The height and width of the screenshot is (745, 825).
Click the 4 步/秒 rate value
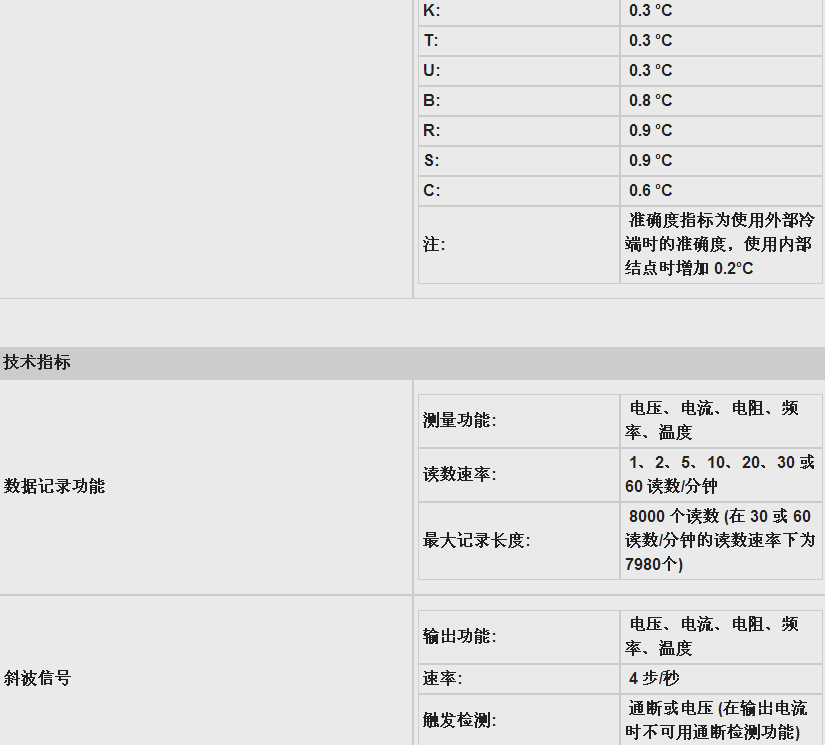point(654,678)
